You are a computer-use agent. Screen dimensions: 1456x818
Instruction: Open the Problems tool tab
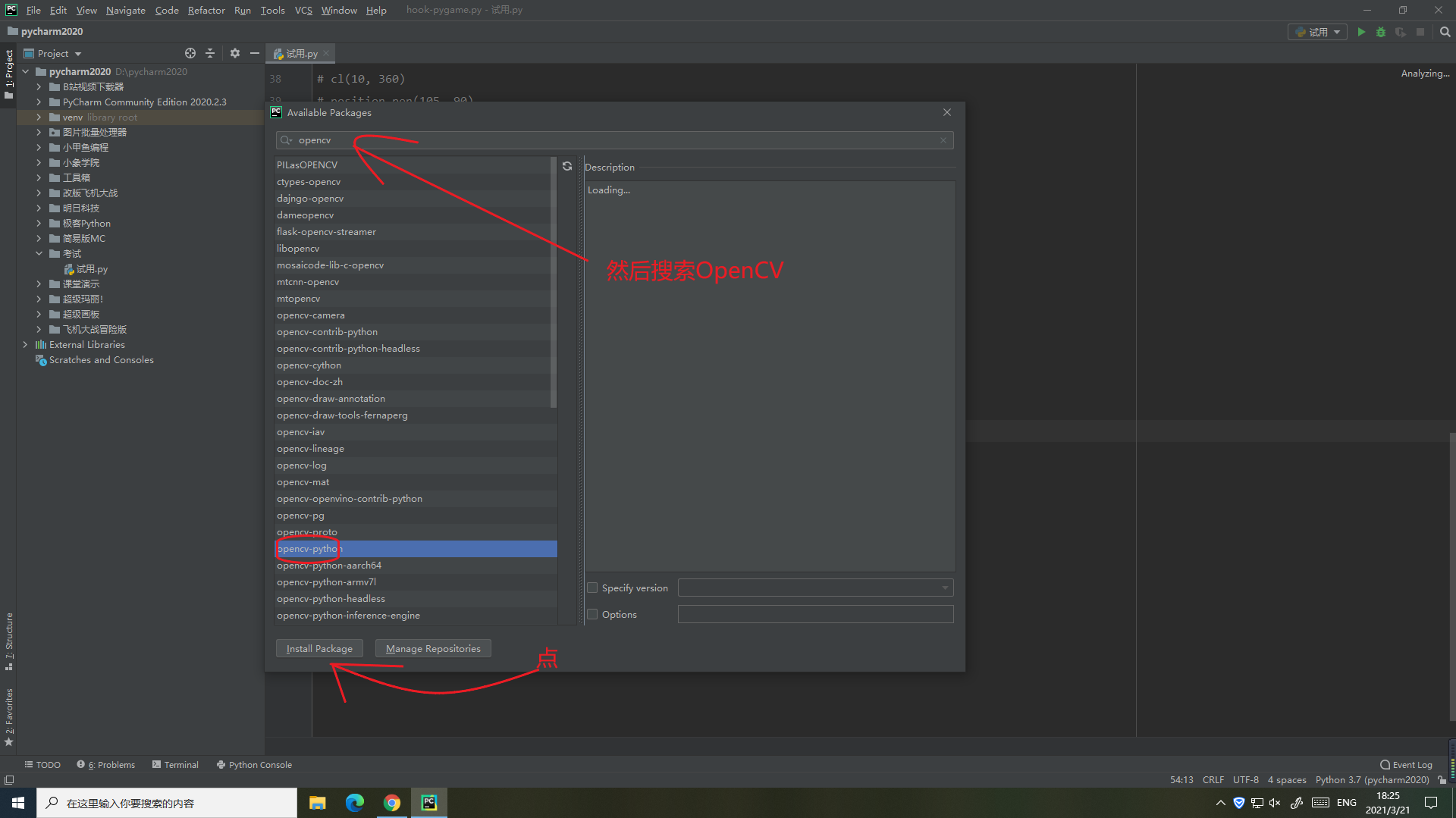[x=106, y=765]
